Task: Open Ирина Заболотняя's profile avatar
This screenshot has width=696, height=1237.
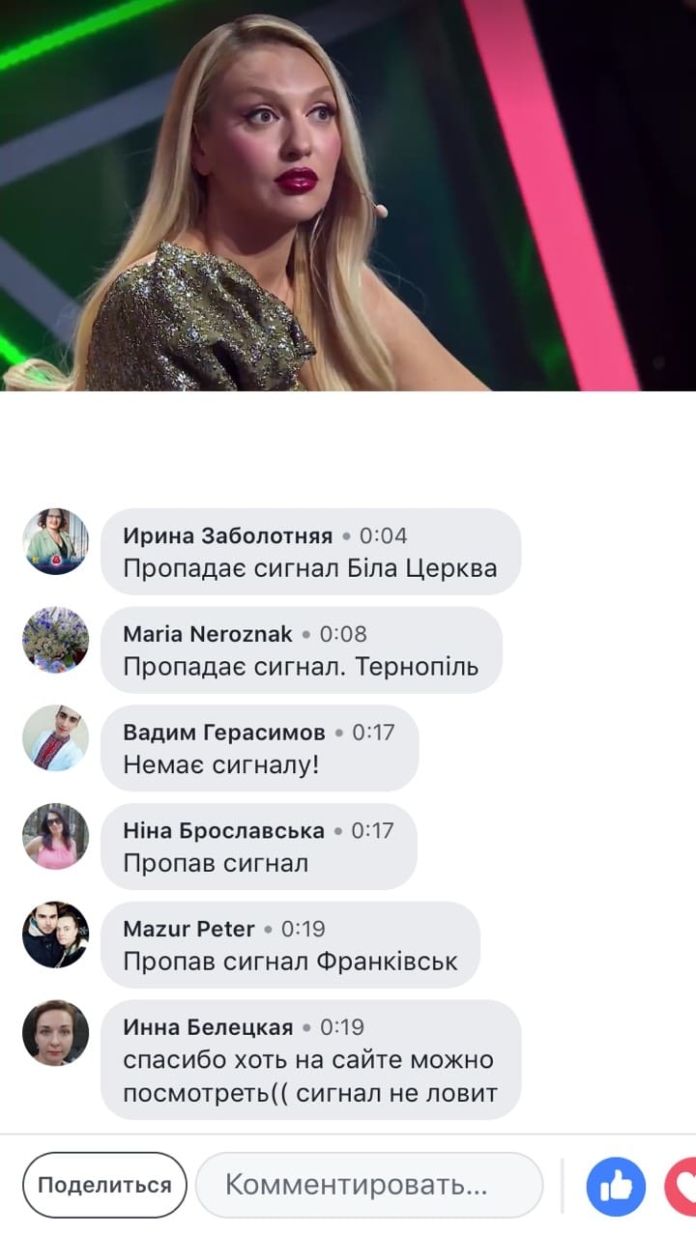Action: point(56,541)
